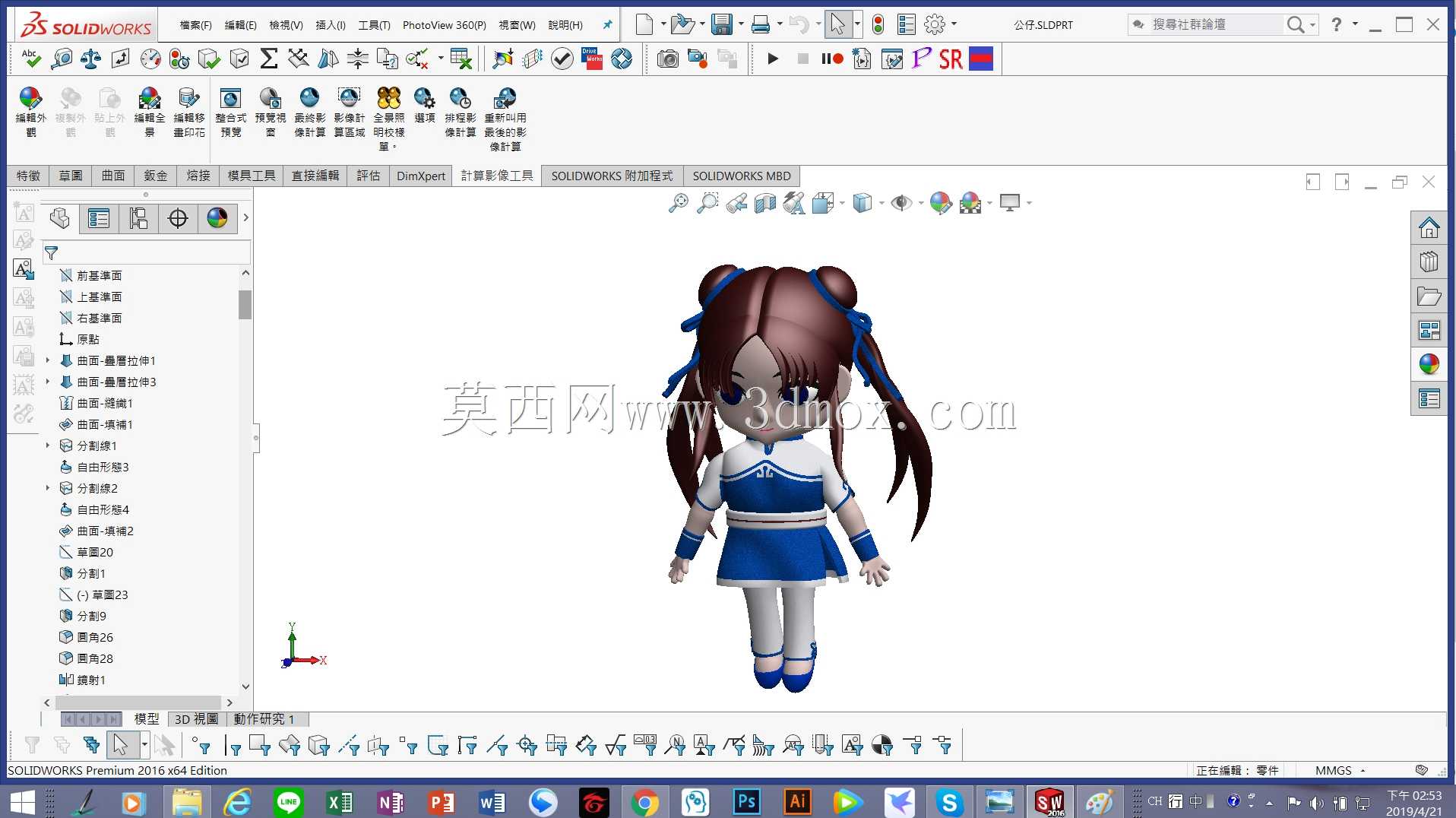The height and width of the screenshot is (818, 1456).
Task: Click the 排程影像計算 button
Action: tap(461, 112)
